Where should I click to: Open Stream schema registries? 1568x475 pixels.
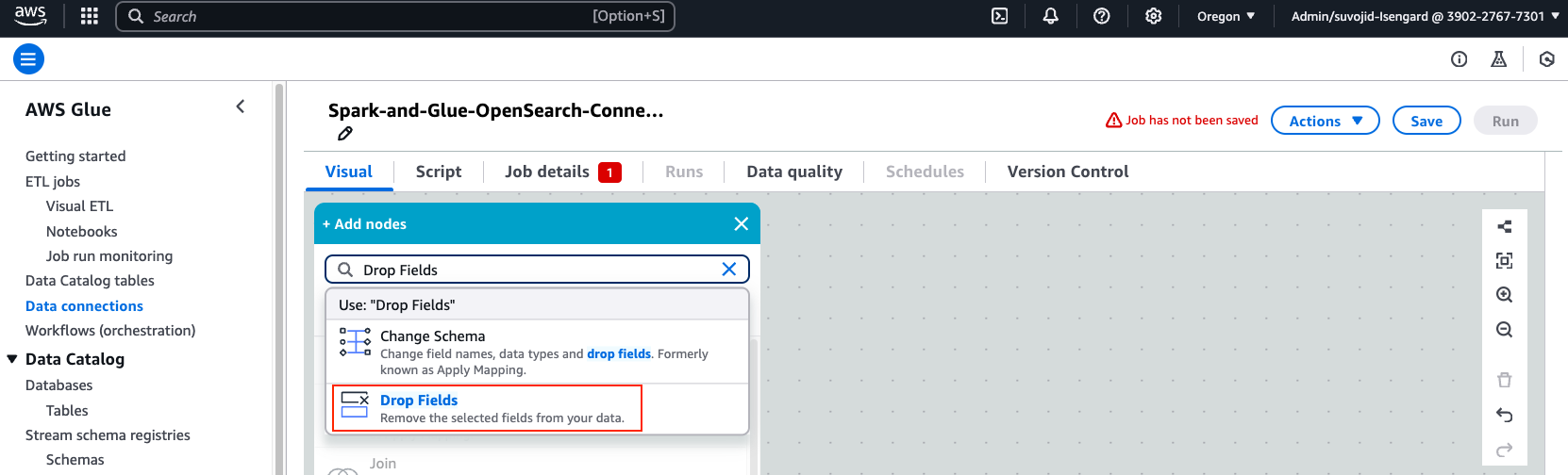click(x=108, y=435)
